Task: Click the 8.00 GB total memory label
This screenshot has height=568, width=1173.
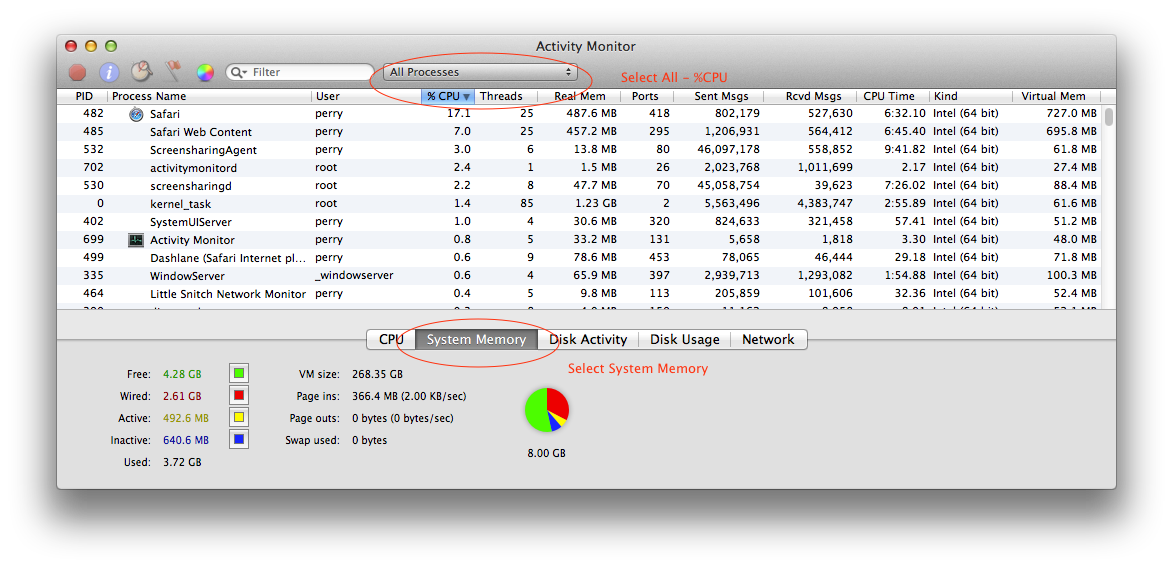Action: coord(546,454)
